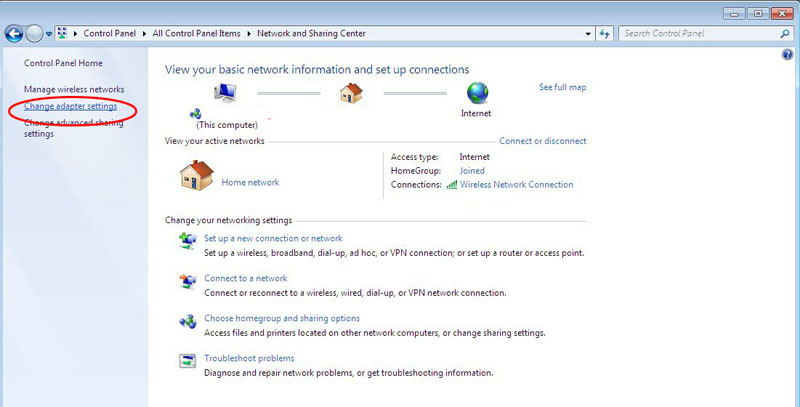Click the Troubleshoot problems icon

[x=187, y=361]
